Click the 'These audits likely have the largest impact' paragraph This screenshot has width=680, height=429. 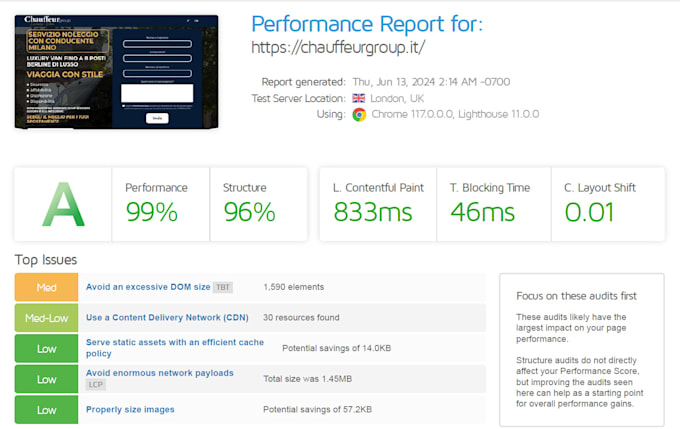point(571,328)
